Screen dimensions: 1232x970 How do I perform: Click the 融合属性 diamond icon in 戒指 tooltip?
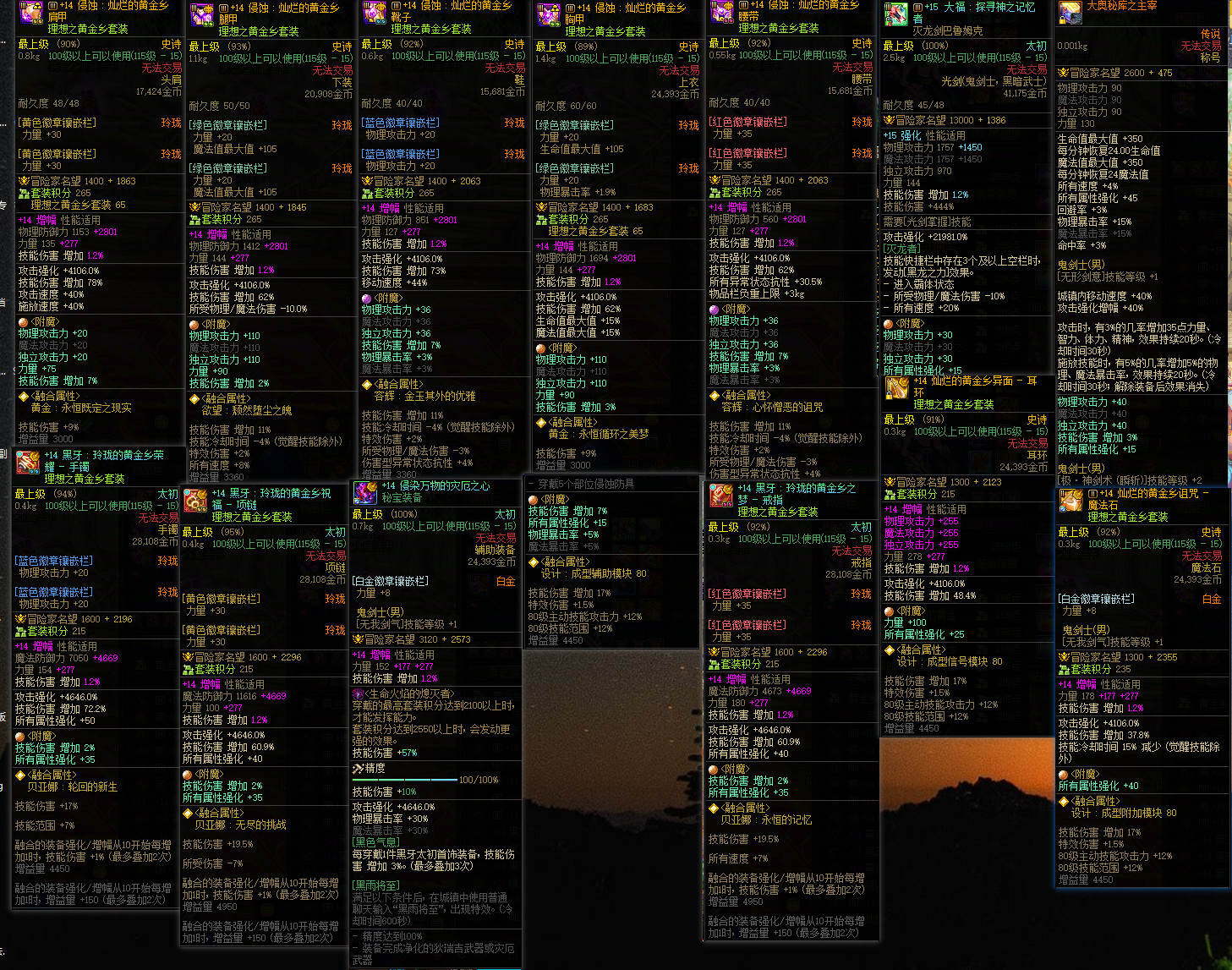click(x=714, y=808)
